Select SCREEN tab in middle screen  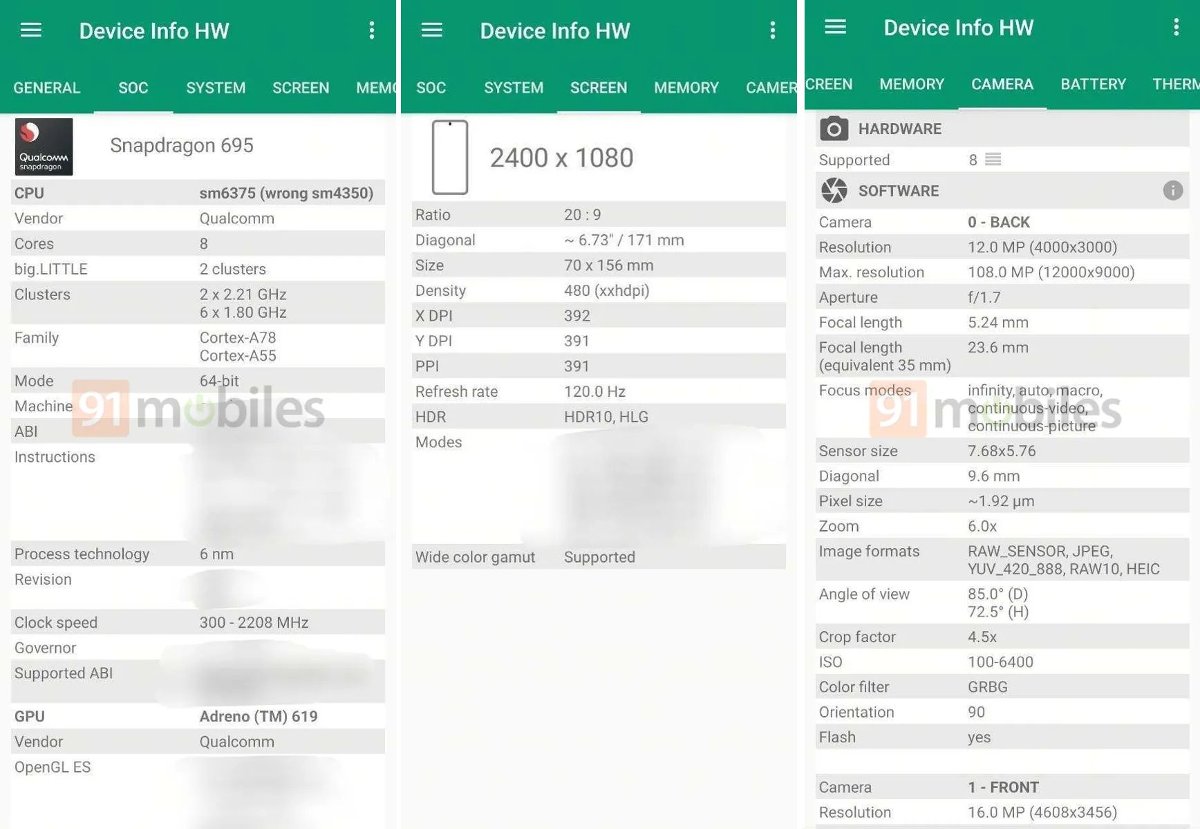[x=599, y=88]
